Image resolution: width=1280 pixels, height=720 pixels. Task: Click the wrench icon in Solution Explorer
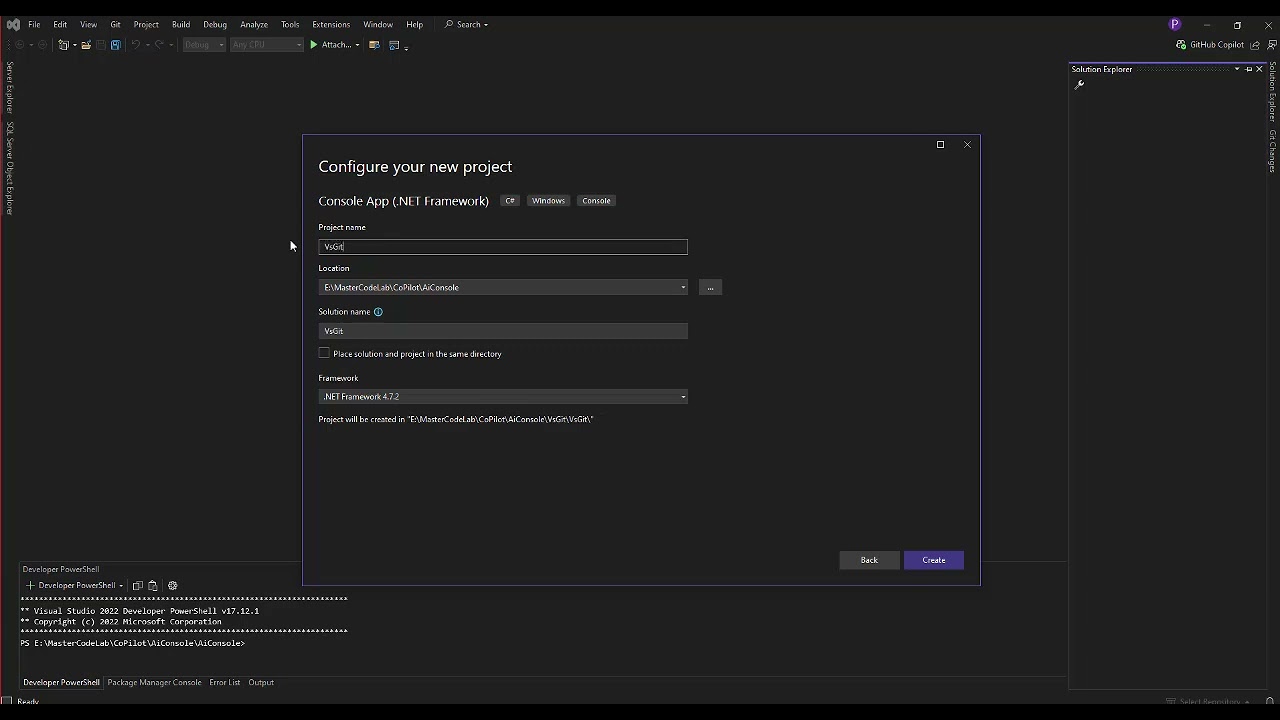[1079, 85]
